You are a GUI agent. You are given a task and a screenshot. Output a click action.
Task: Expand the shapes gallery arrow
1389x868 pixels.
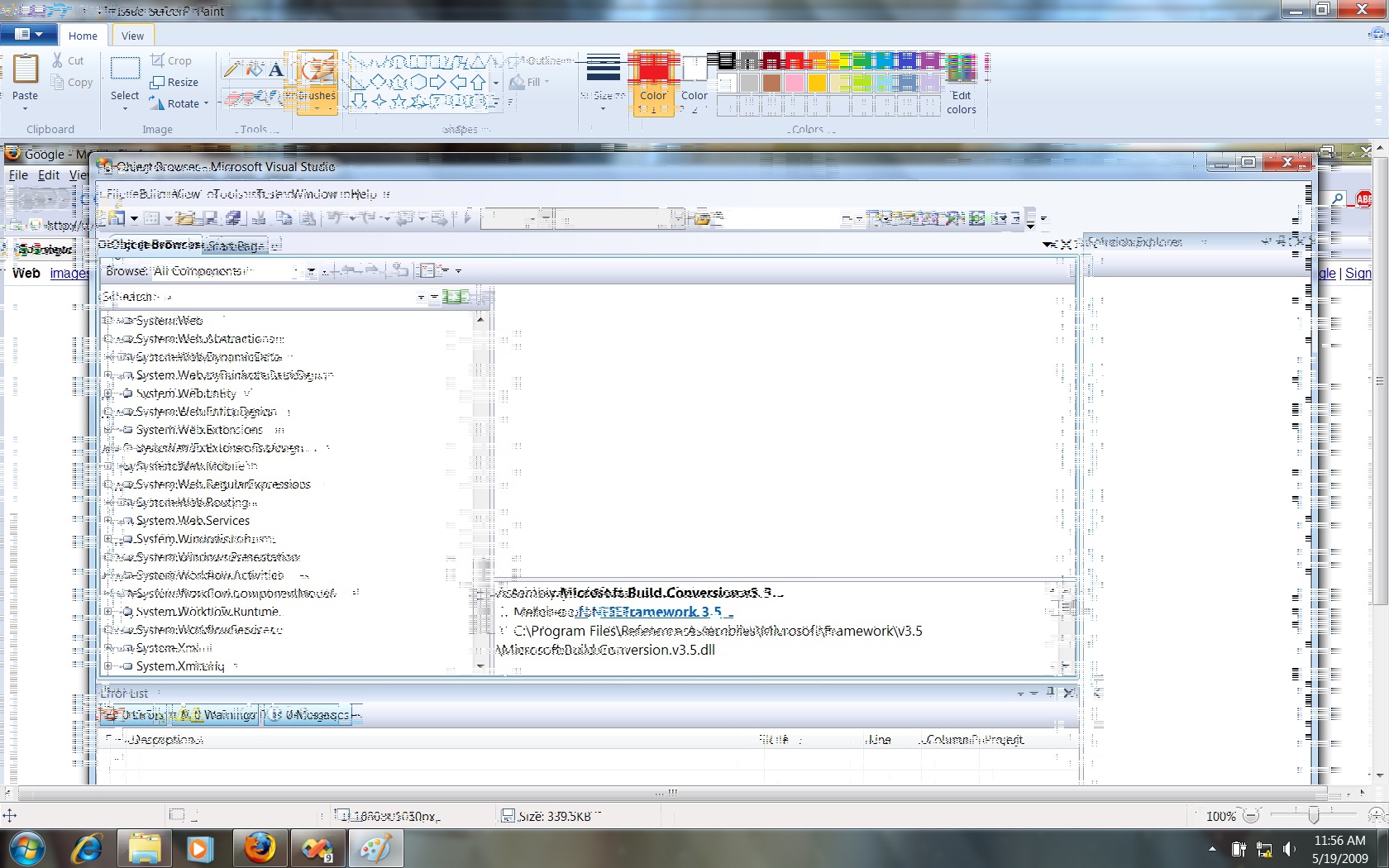coord(496,101)
